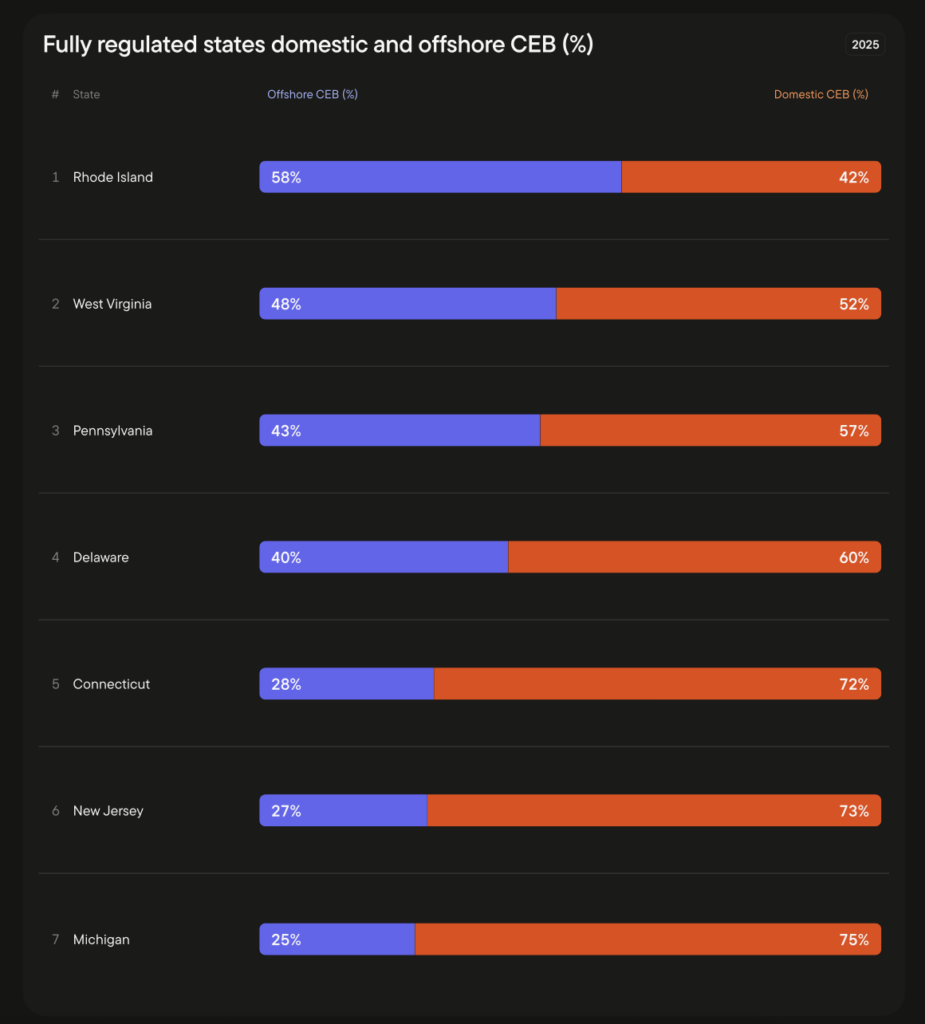
Task: Click Michigan's 25% offshore bar segment
Action: (338, 940)
